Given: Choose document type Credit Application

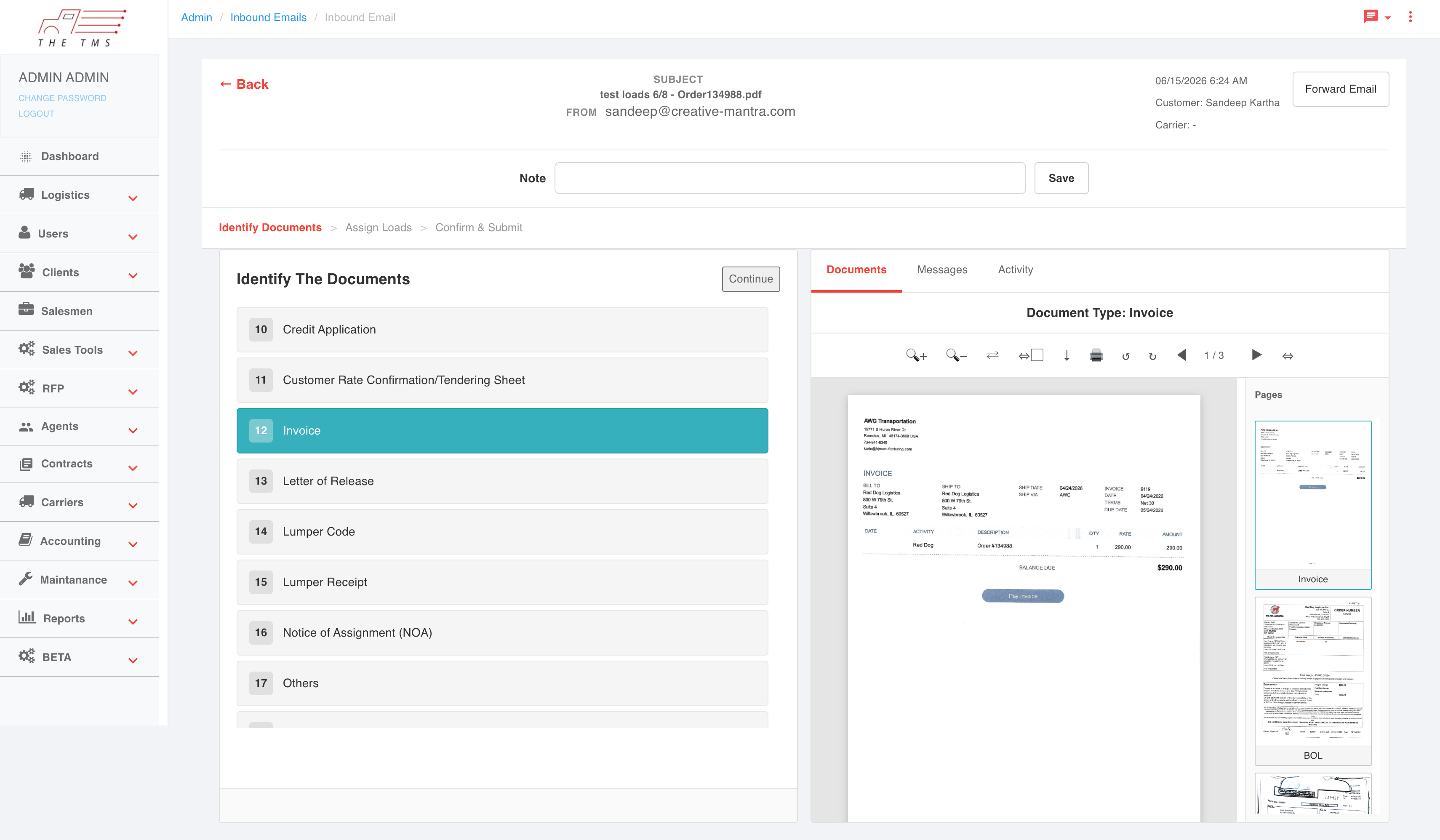Looking at the screenshot, I should point(502,330).
